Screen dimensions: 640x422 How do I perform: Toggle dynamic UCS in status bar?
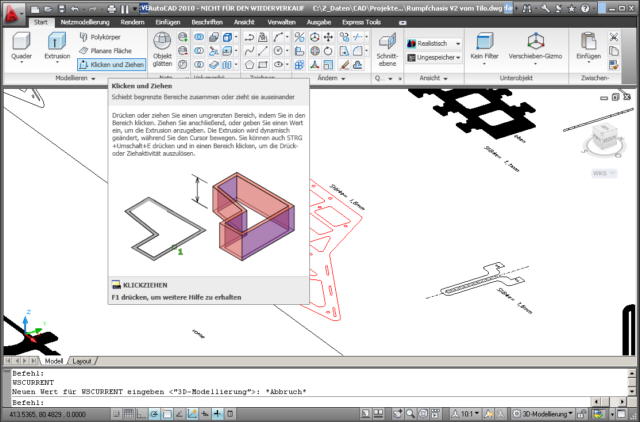click(x=192, y=413)
